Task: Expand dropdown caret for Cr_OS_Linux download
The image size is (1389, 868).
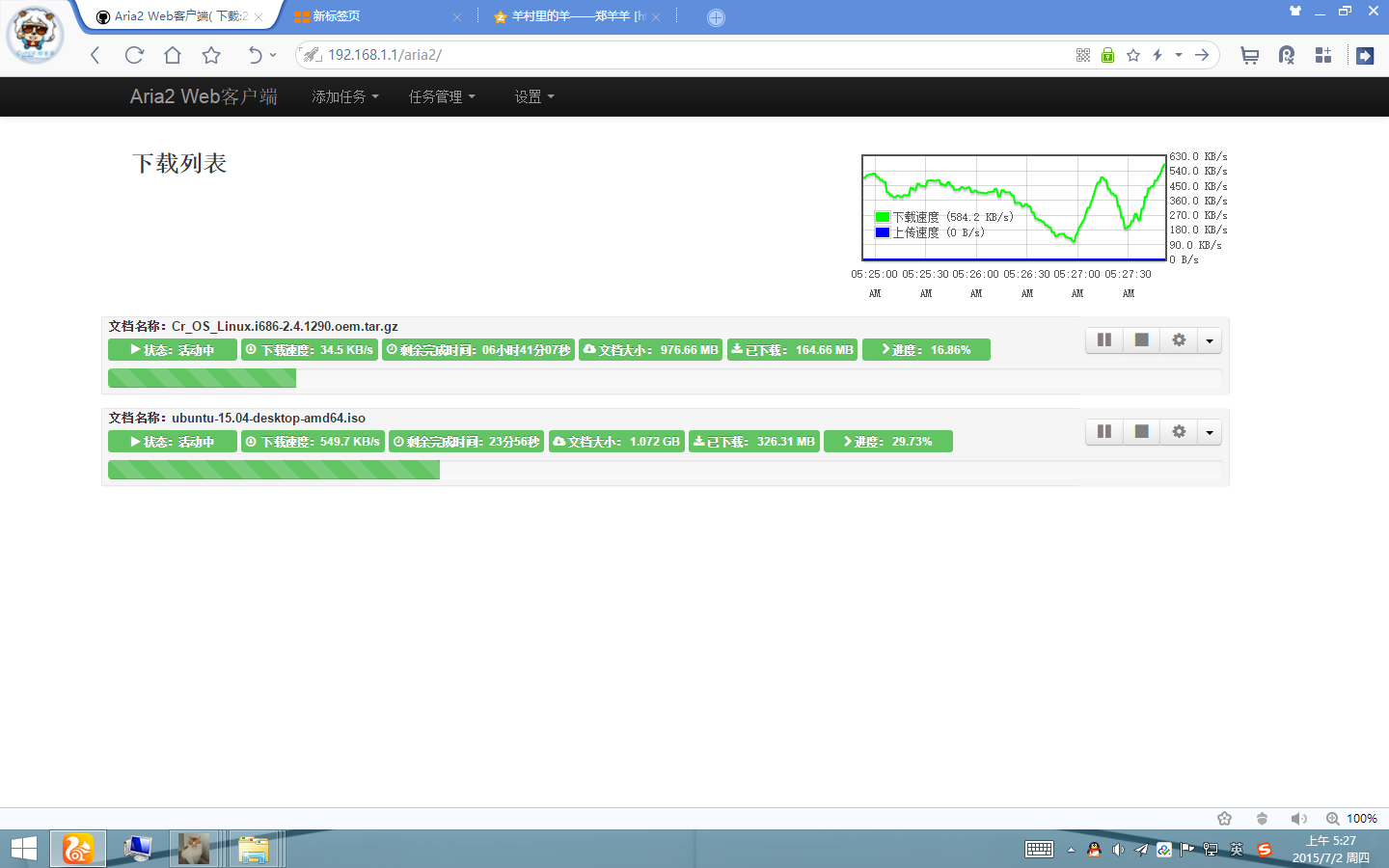Action: (1210, 340)
